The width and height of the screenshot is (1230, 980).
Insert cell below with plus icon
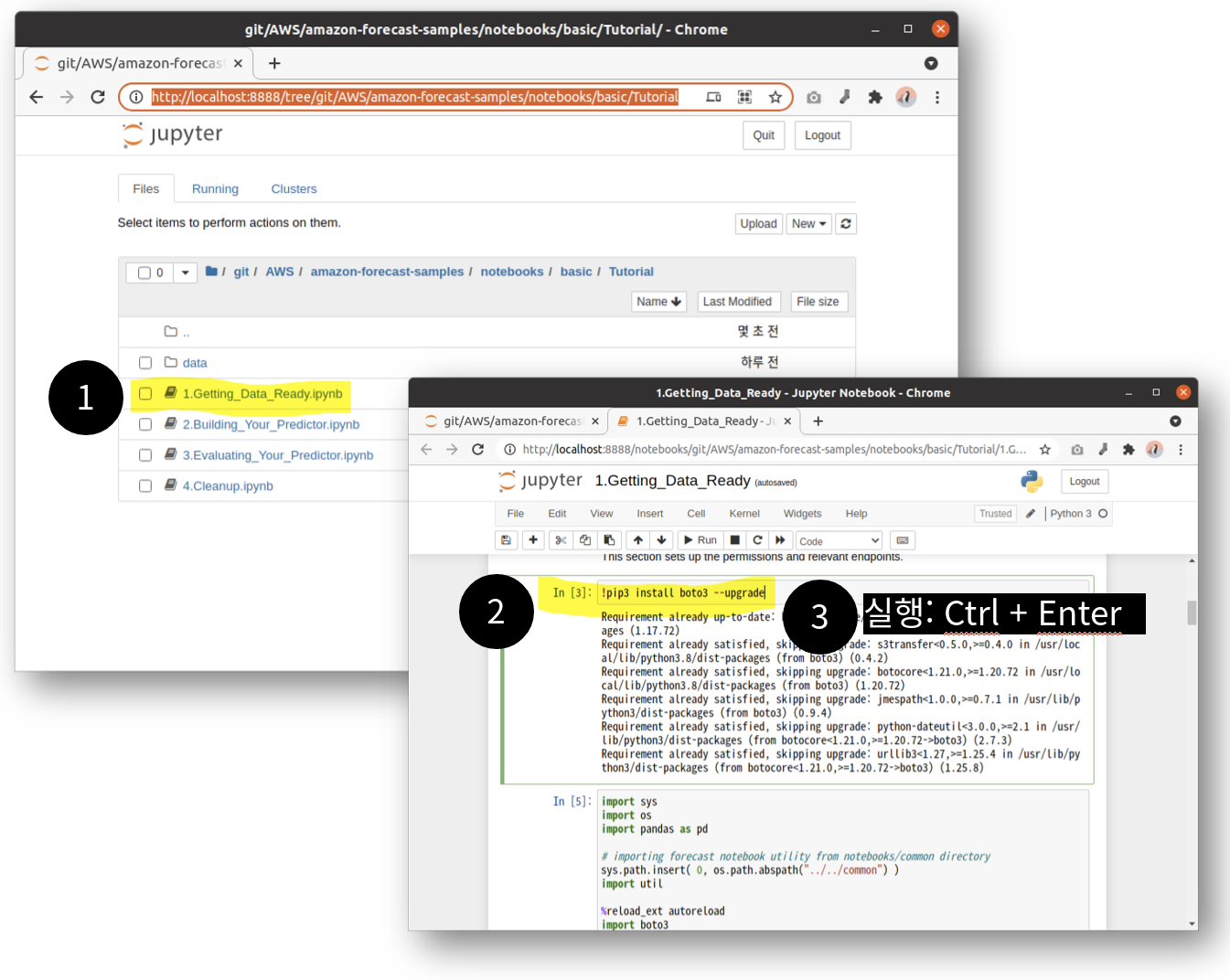(533, 540)
